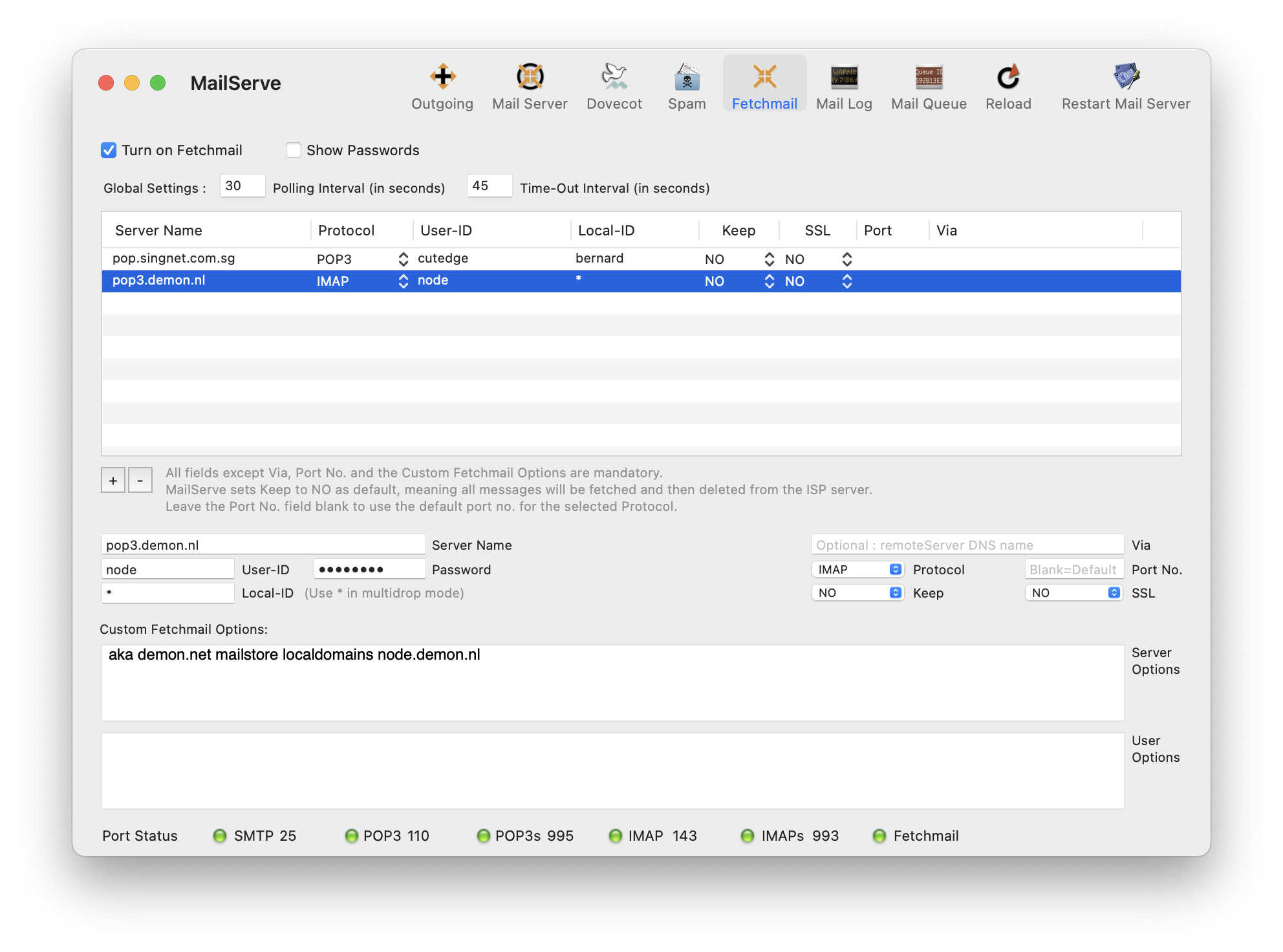Click the Restart Mail Server icon
1283x952 pixels.
pyautogui.click(x=1126, y=78)
